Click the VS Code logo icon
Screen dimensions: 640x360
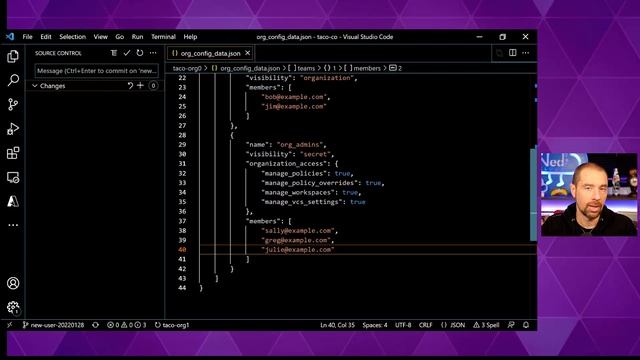click(10, 37)
